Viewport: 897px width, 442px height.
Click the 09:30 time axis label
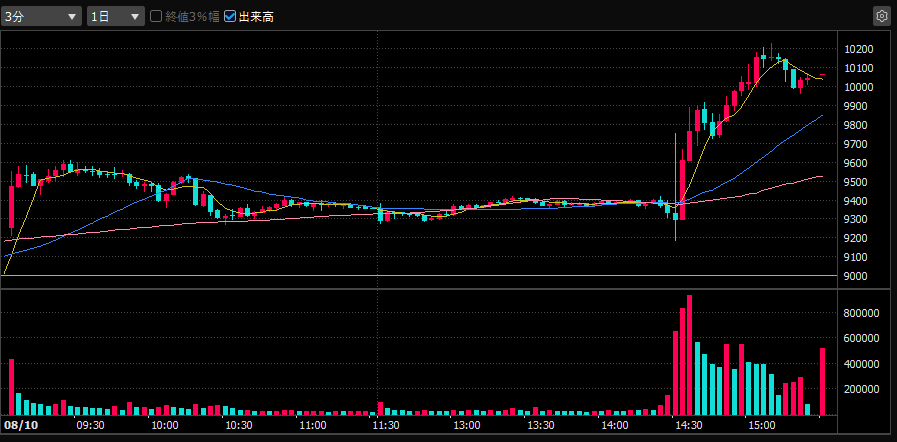coord(90,425)
